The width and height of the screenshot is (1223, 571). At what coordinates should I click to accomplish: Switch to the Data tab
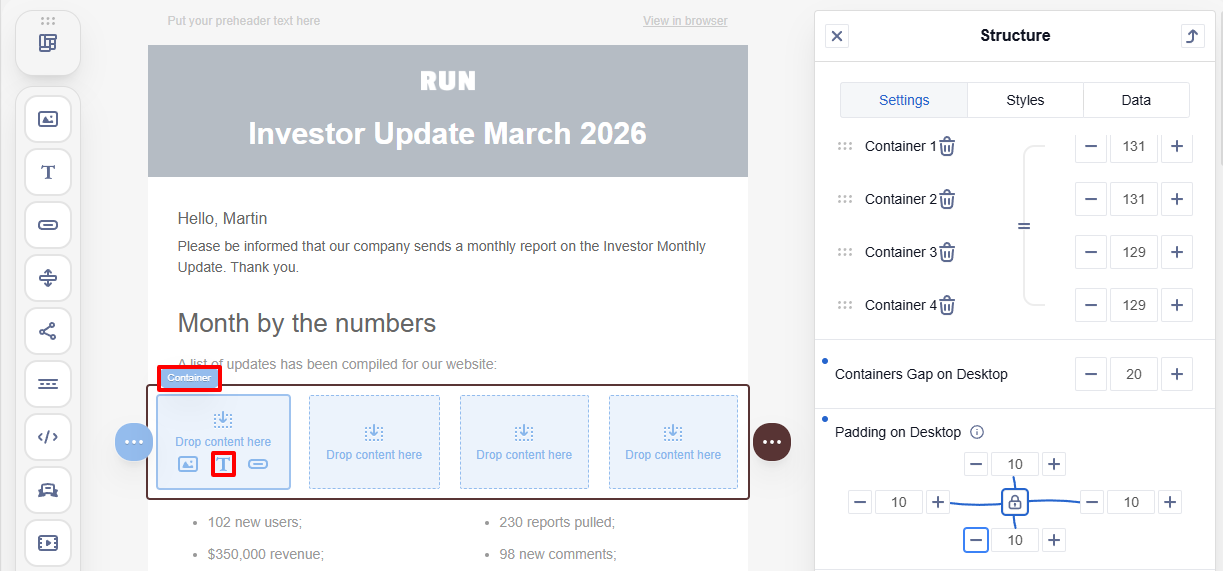1136,100
